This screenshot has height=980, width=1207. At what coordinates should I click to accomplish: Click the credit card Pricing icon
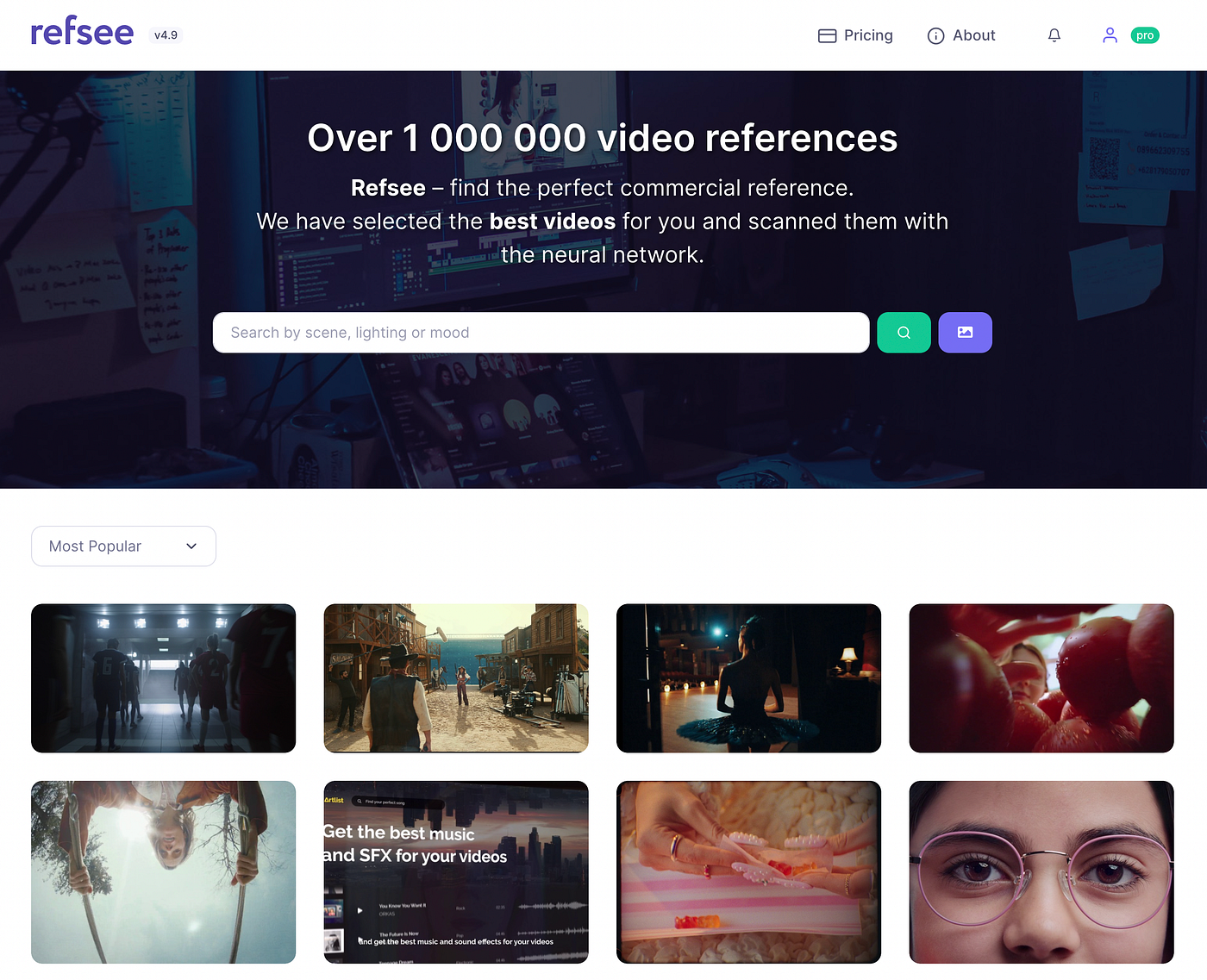(x=827, y=35)
